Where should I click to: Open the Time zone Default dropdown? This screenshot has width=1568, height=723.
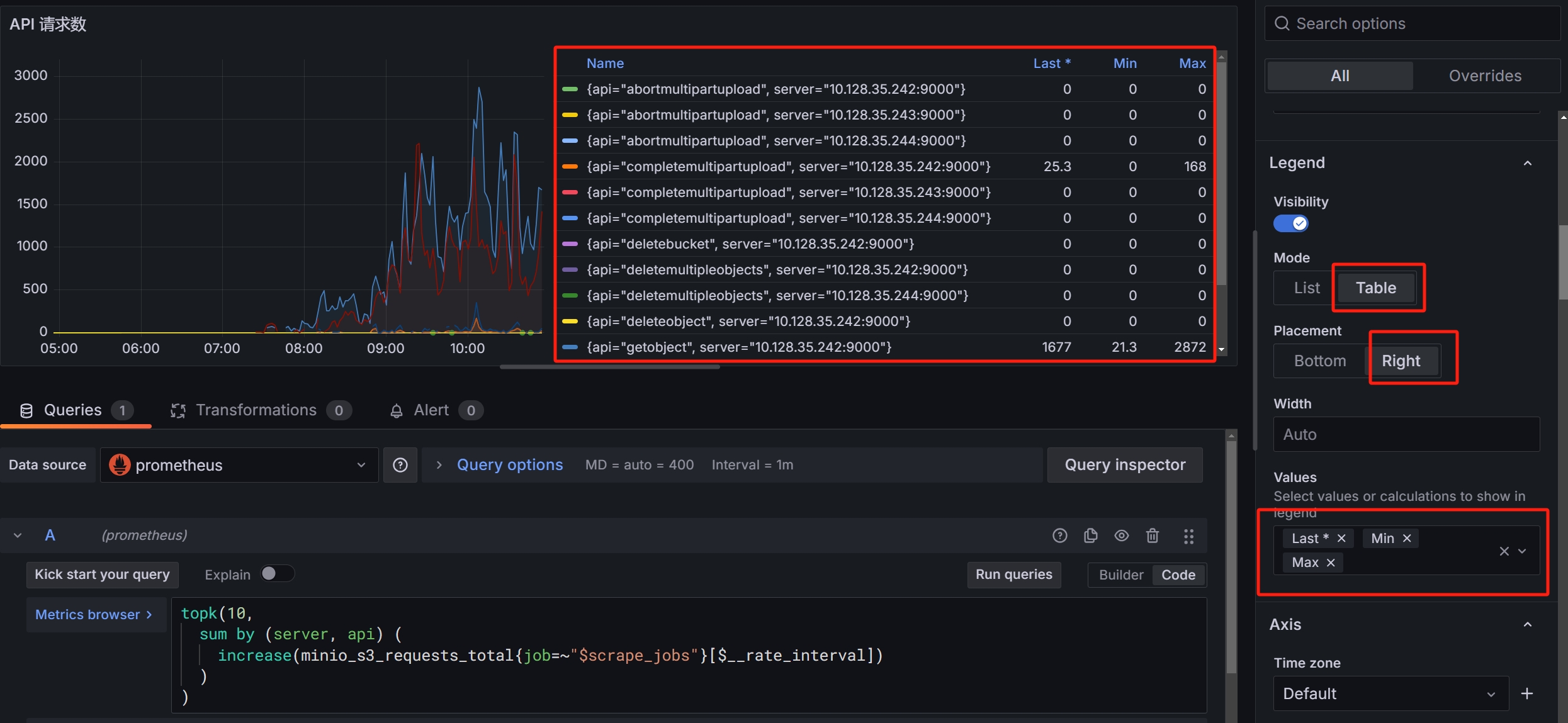coord(1391,693)
